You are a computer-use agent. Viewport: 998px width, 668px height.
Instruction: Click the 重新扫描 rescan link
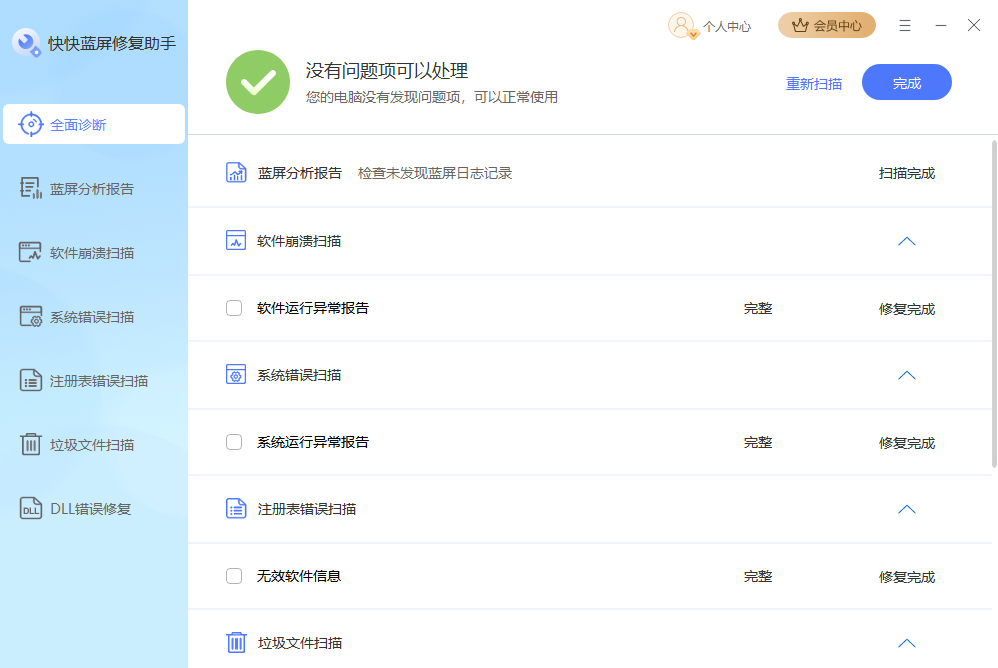pos(813,82)
